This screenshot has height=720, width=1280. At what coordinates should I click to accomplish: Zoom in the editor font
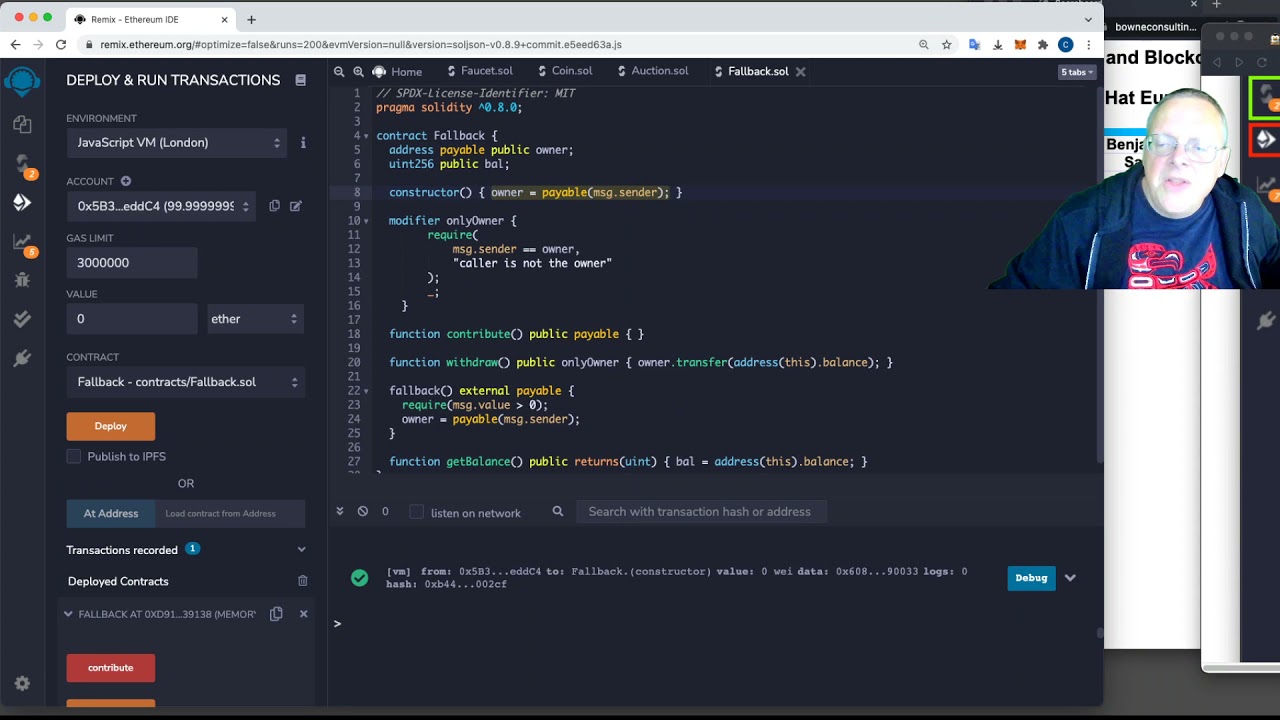(x=358, y=72)
